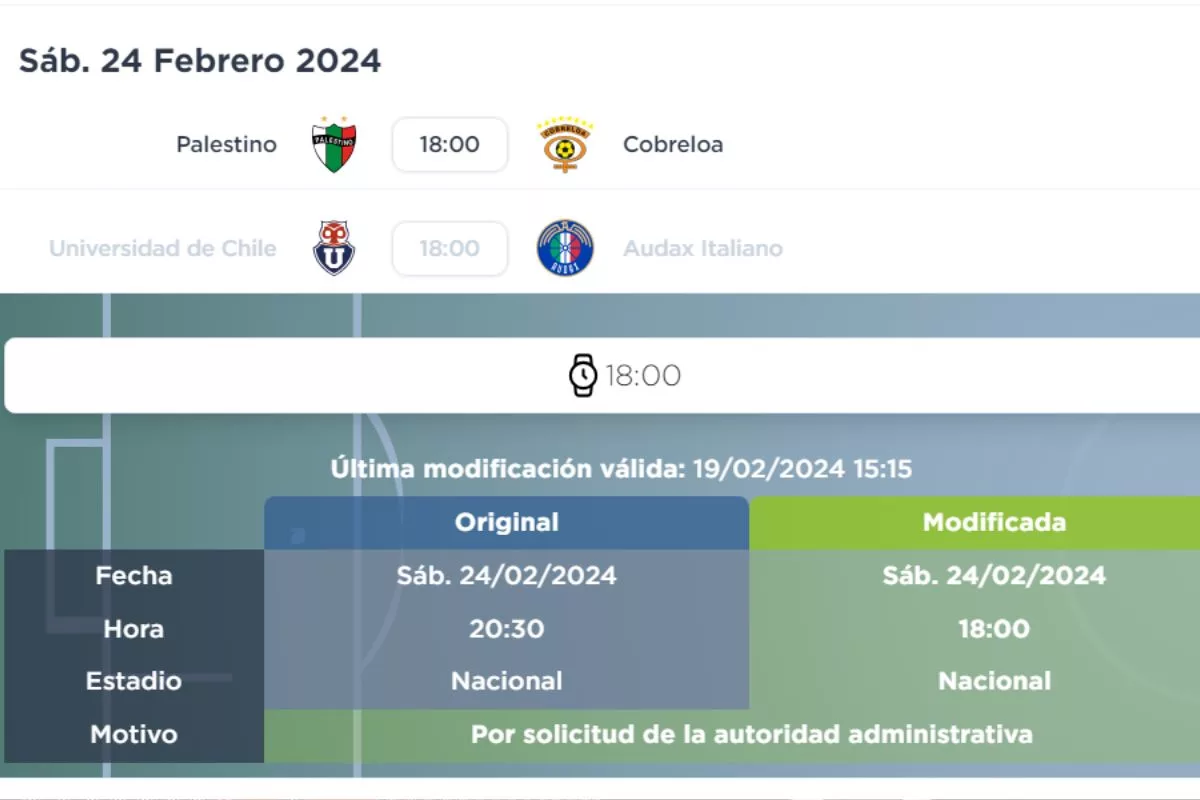The height and width of the screenshot is (800, 1200).
Task: Click the Hora row label
Action: (x=134, y=629)
